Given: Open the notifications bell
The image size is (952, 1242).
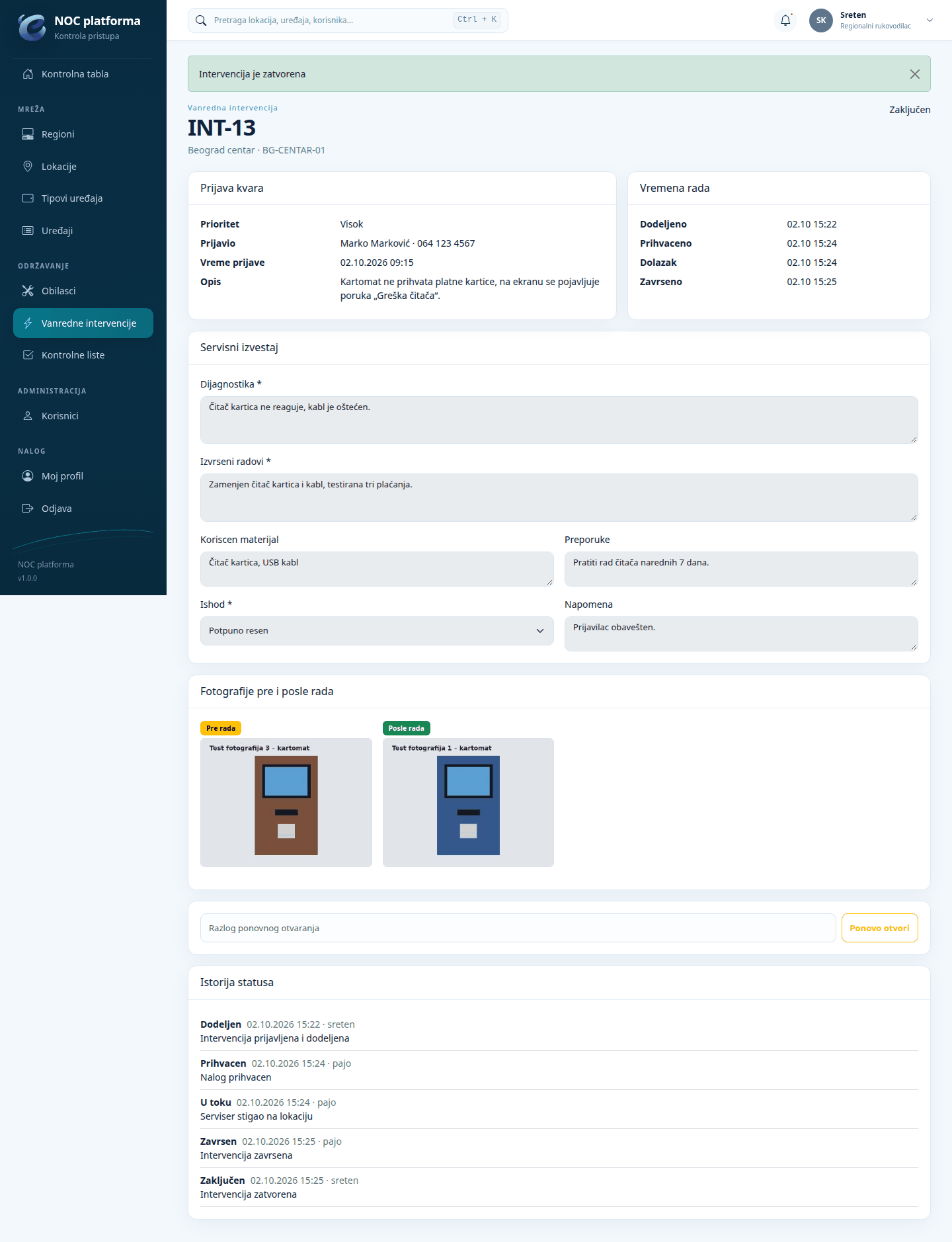Looking at the screenshot, I should pyautogui.click(x=785, y=21).
